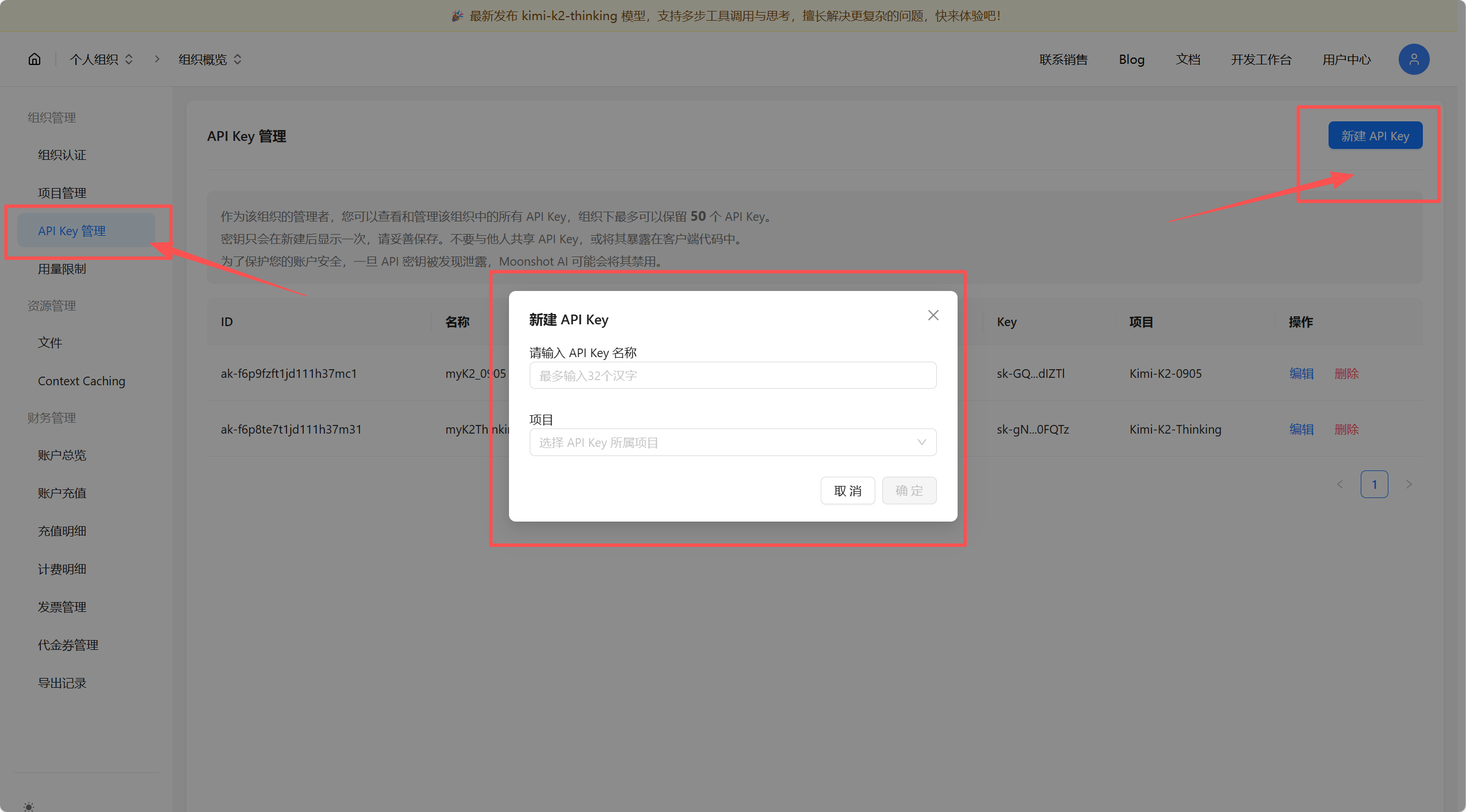
Task: Go to the next page arrow in pagination
Action: pyautogui.click(x=1410, y=484)
